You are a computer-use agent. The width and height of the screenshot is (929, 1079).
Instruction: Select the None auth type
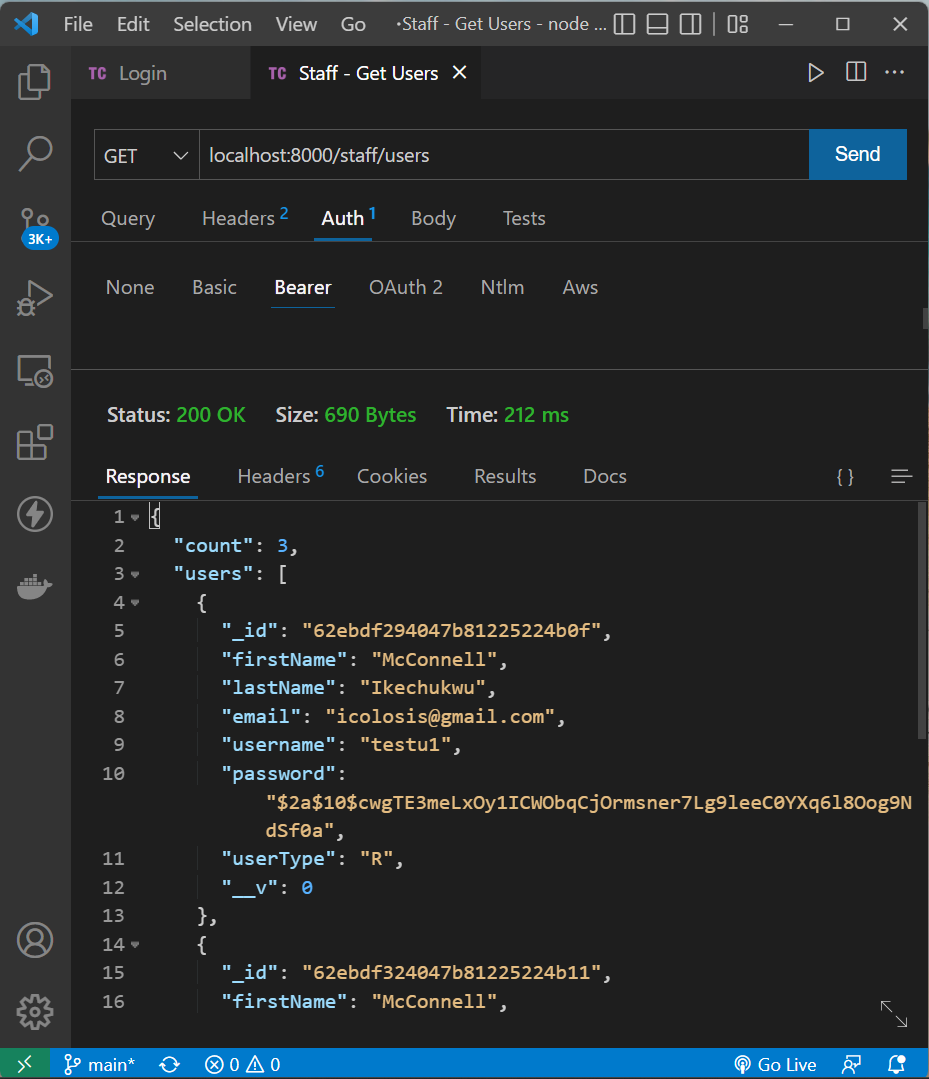tap(130, 288)
